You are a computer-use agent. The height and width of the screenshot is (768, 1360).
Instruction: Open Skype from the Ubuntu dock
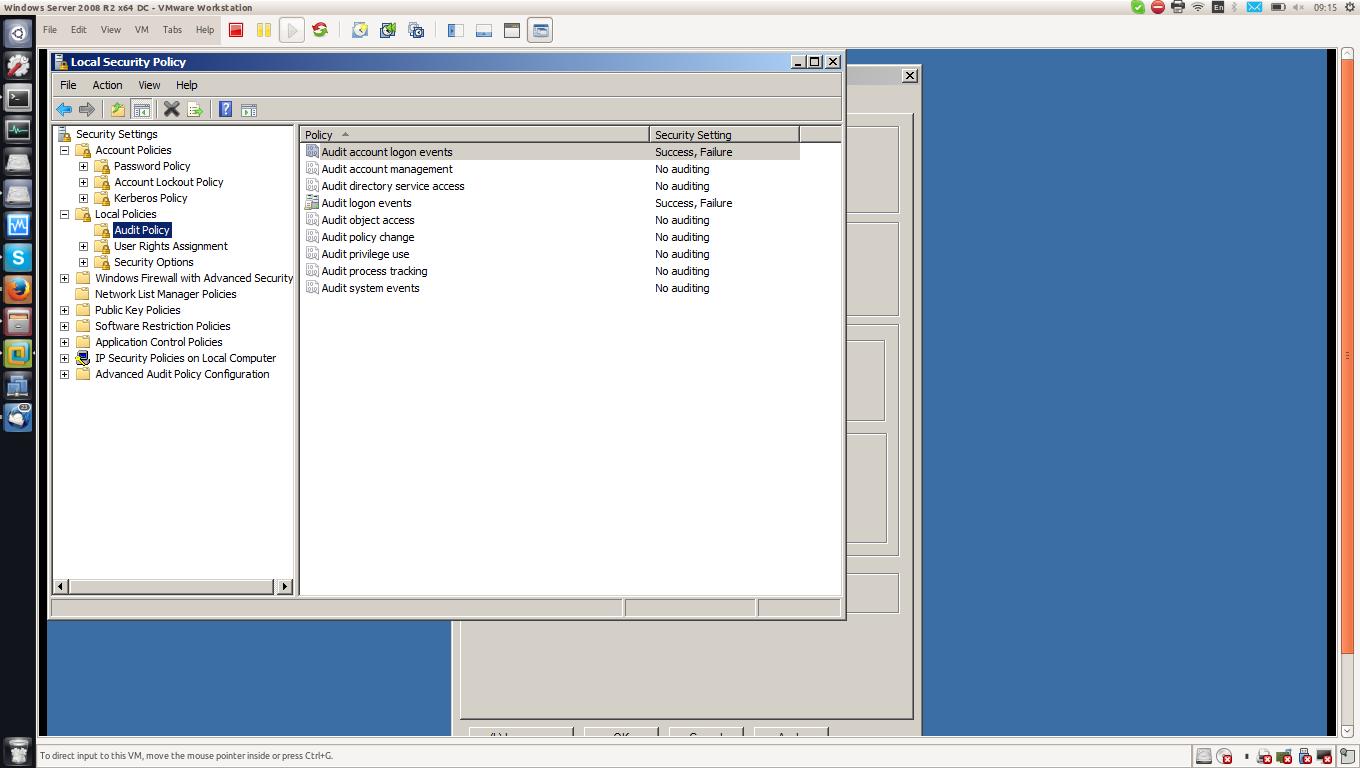18,258
